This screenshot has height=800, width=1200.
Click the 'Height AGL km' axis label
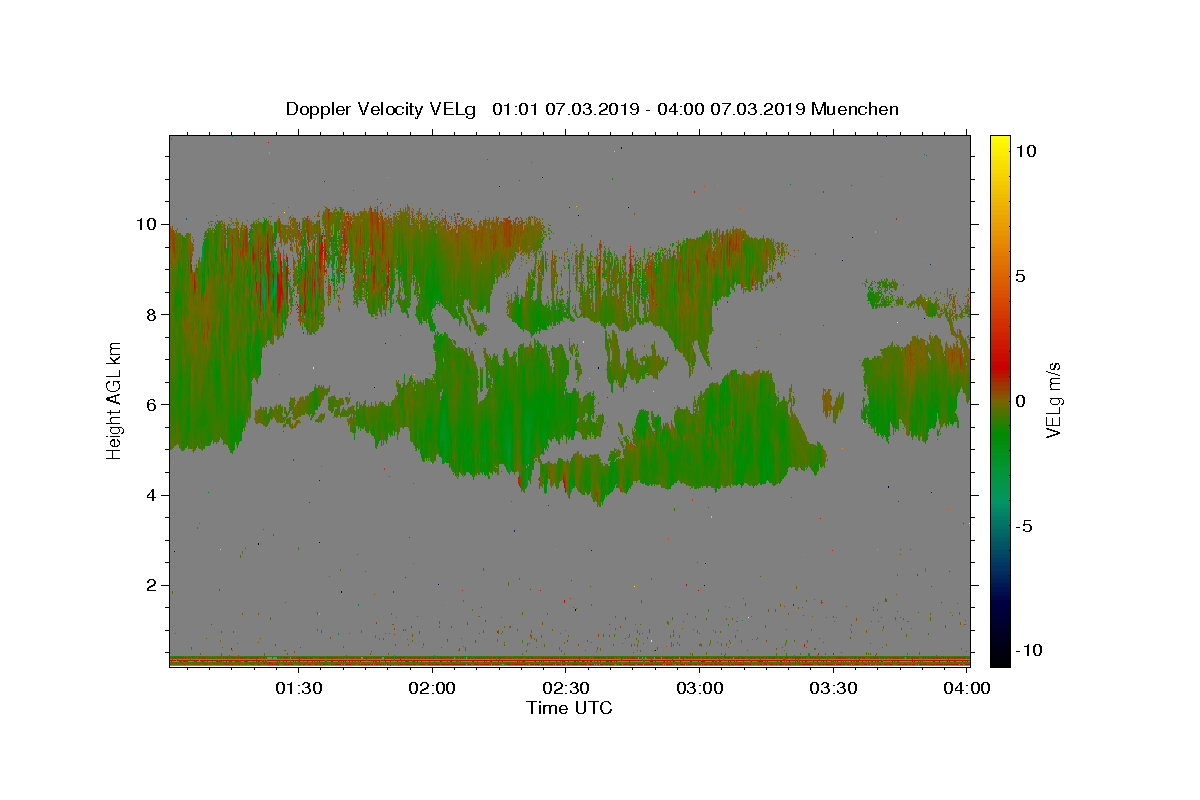(x=115, y=399)
